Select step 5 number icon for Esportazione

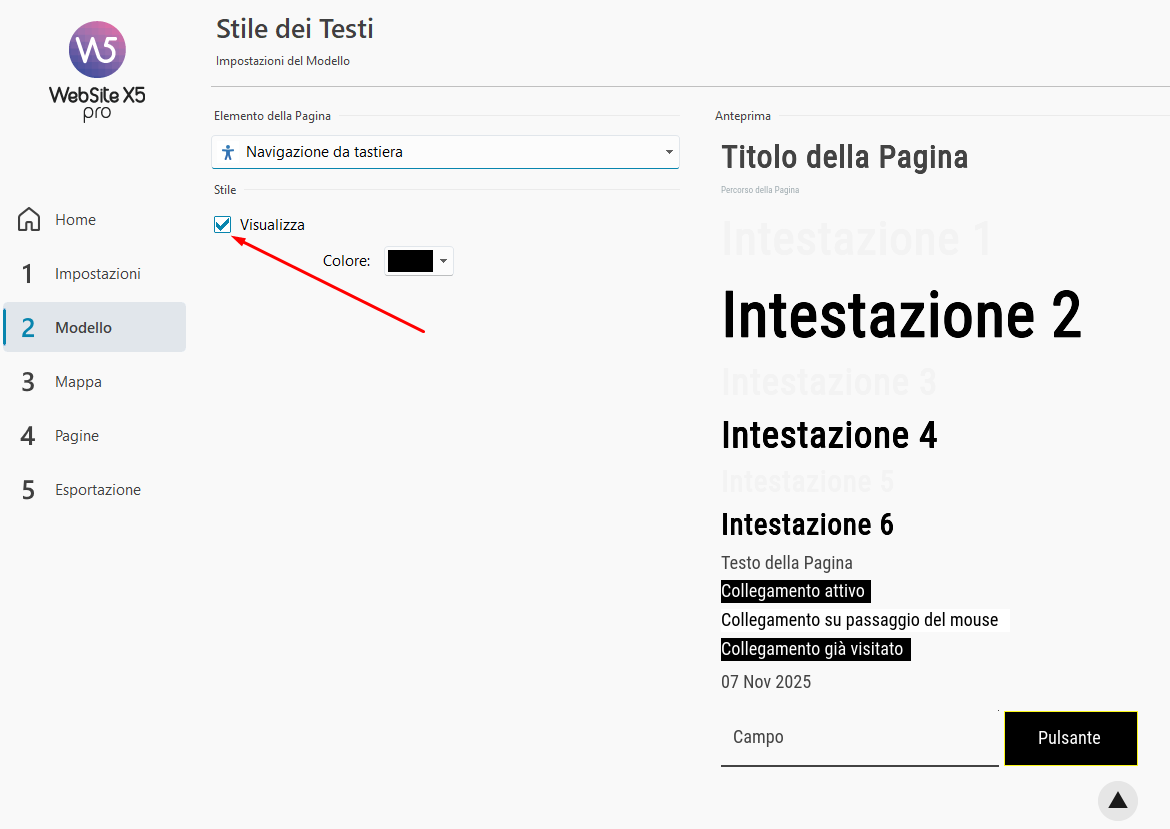click(28, 490)
